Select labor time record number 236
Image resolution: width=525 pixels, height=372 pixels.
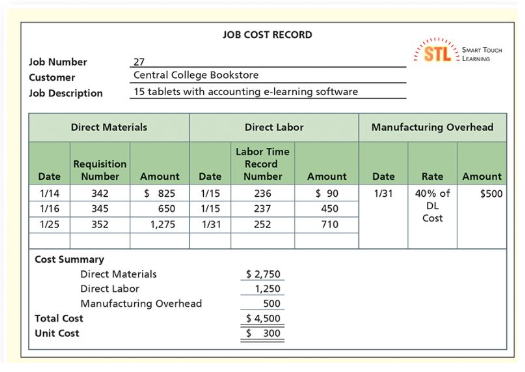click(x=262, y=194)
